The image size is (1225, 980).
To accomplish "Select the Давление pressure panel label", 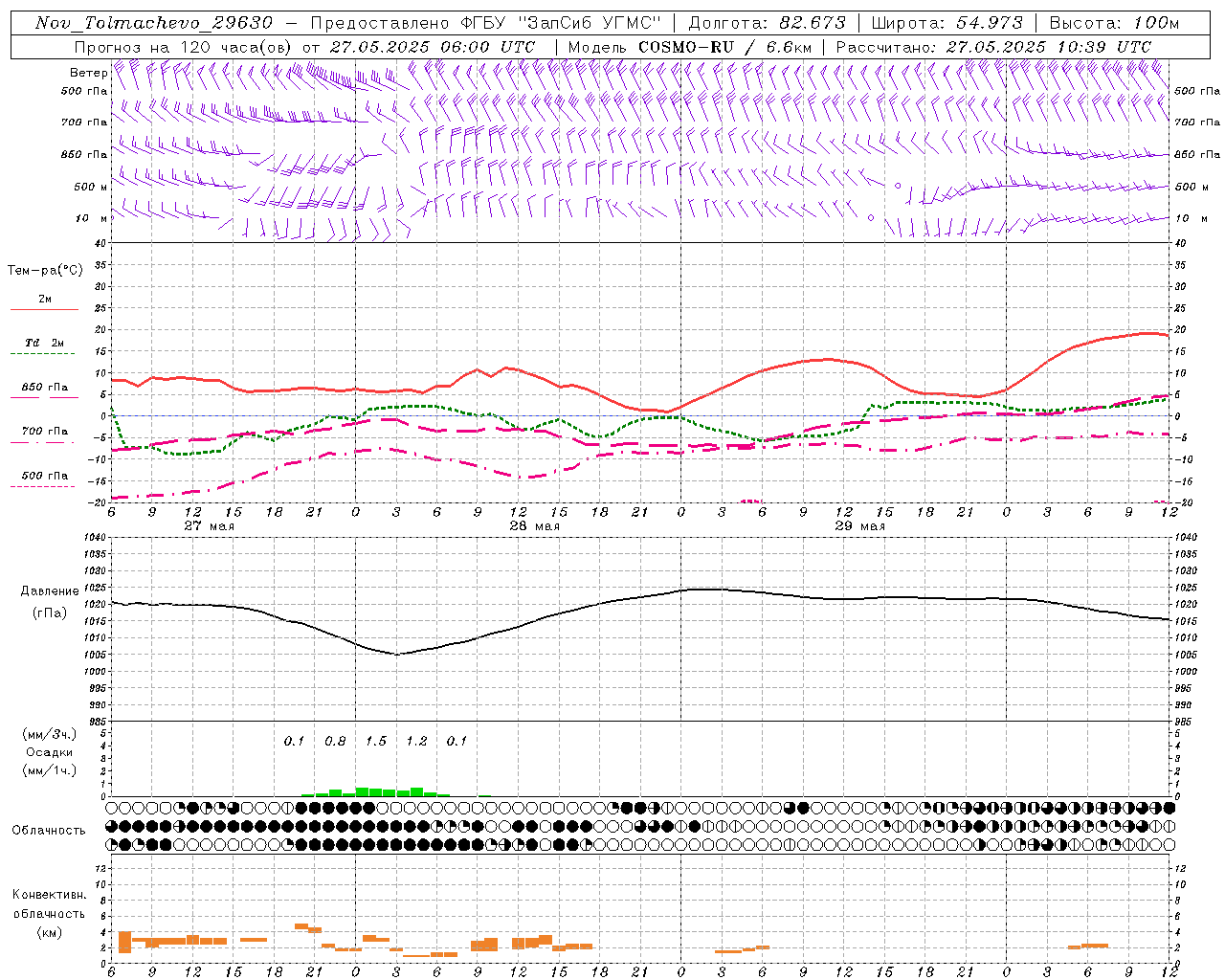I will tap(50, 591).
